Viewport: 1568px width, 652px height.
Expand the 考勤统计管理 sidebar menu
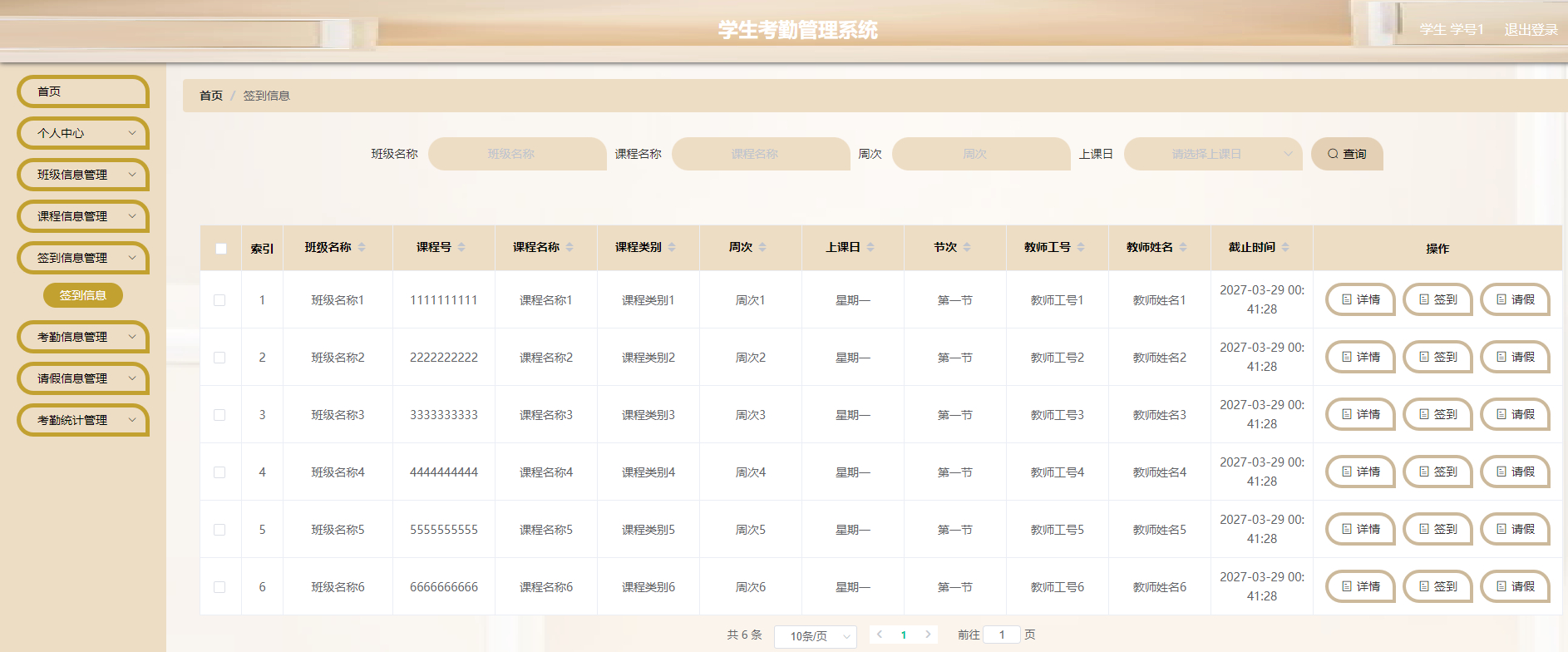click(x=83, y=420)
